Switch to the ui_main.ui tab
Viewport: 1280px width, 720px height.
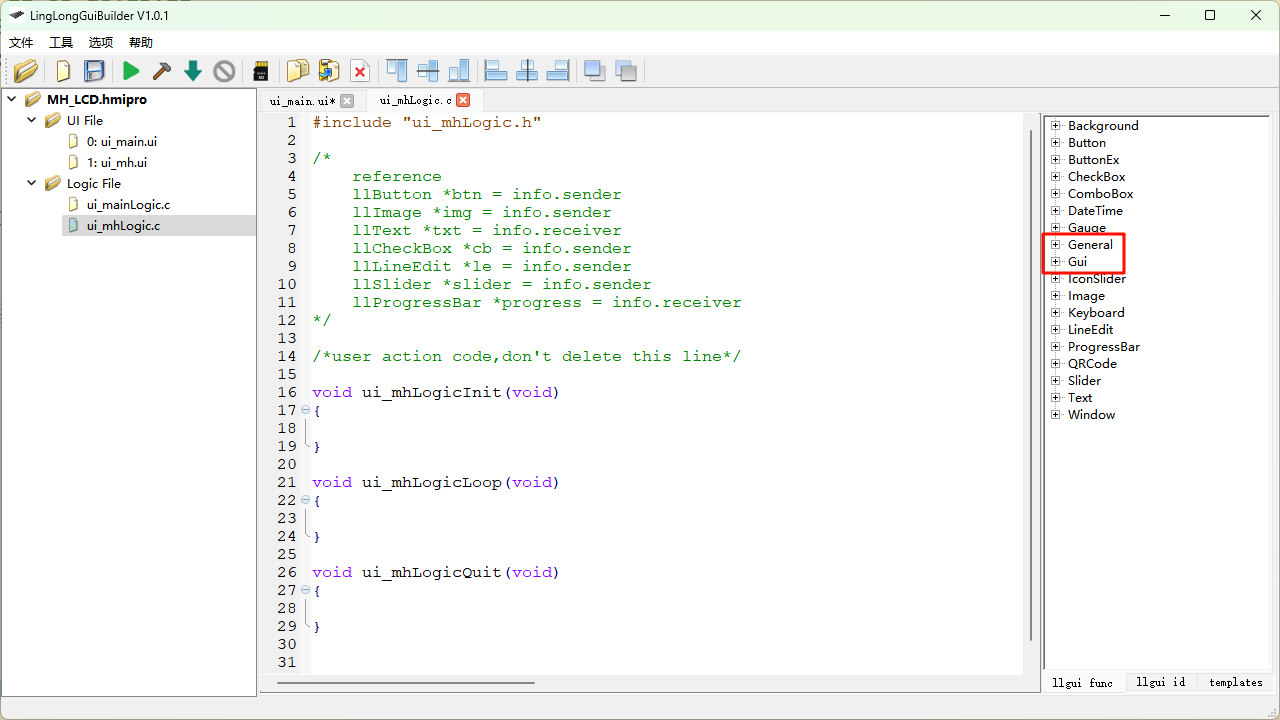tap(302, 101)
